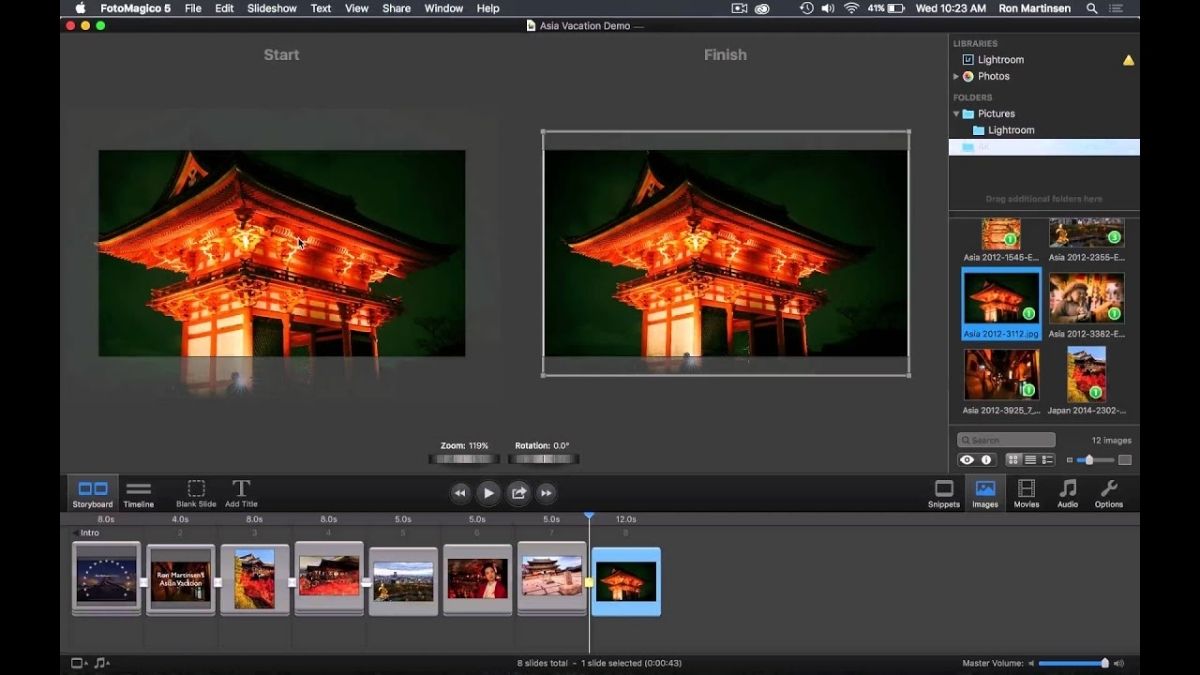Select the Blank Slide tool
Screen dimensions: 1200x675
click(x=195, y=492)
